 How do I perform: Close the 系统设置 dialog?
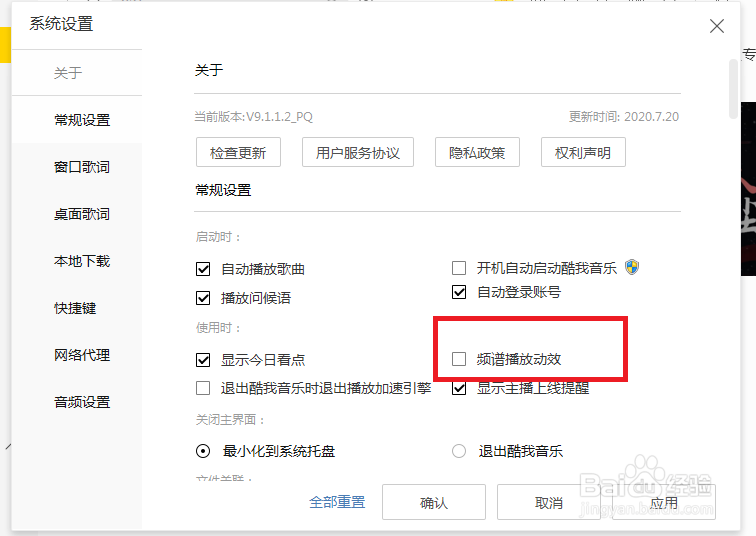(717, 26)
